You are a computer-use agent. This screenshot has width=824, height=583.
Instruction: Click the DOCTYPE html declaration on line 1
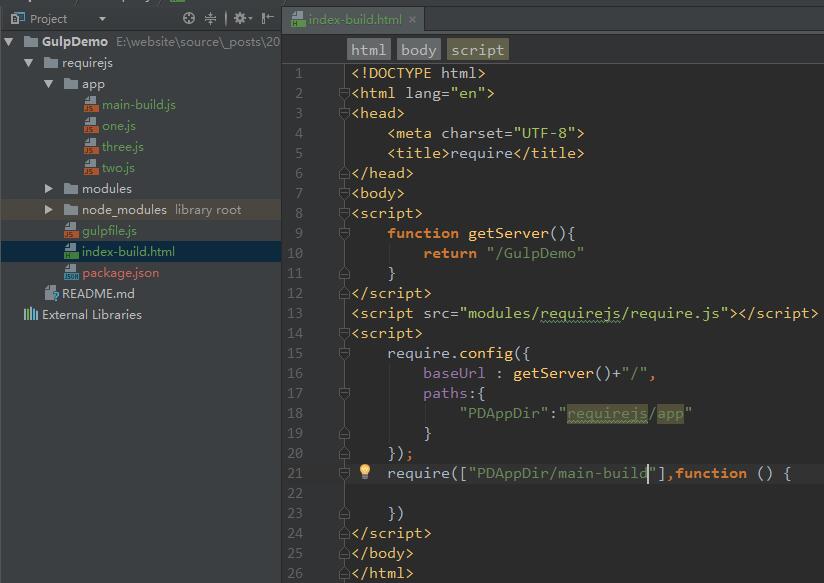point(418,73)
